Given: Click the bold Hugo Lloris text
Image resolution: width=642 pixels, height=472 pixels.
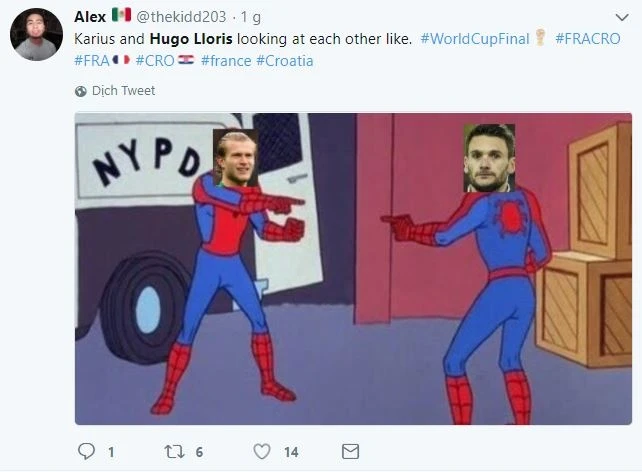Looking at the screenshot, I should [191, 39].
